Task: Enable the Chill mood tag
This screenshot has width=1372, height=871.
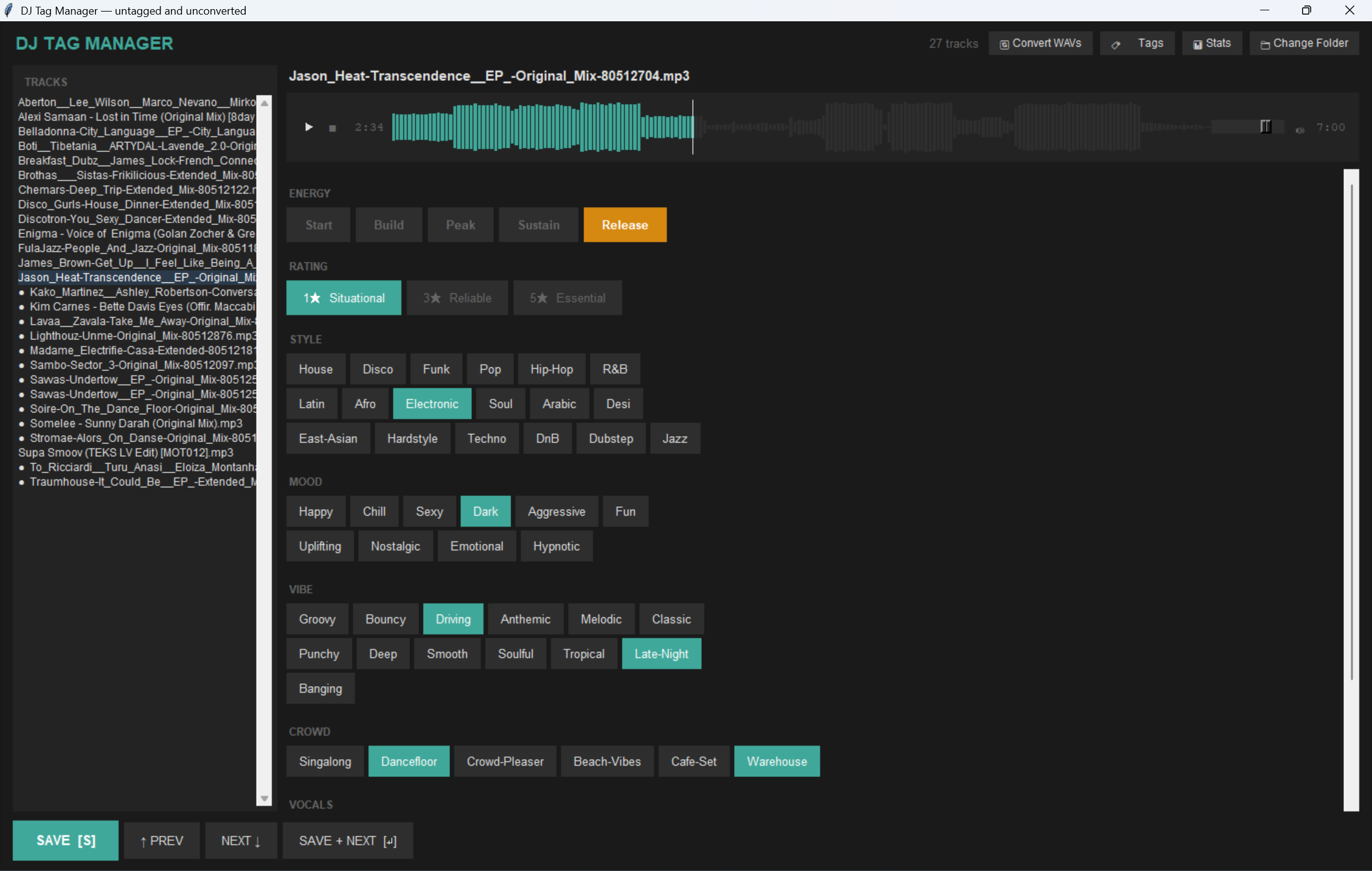Action: pos(374,511)
